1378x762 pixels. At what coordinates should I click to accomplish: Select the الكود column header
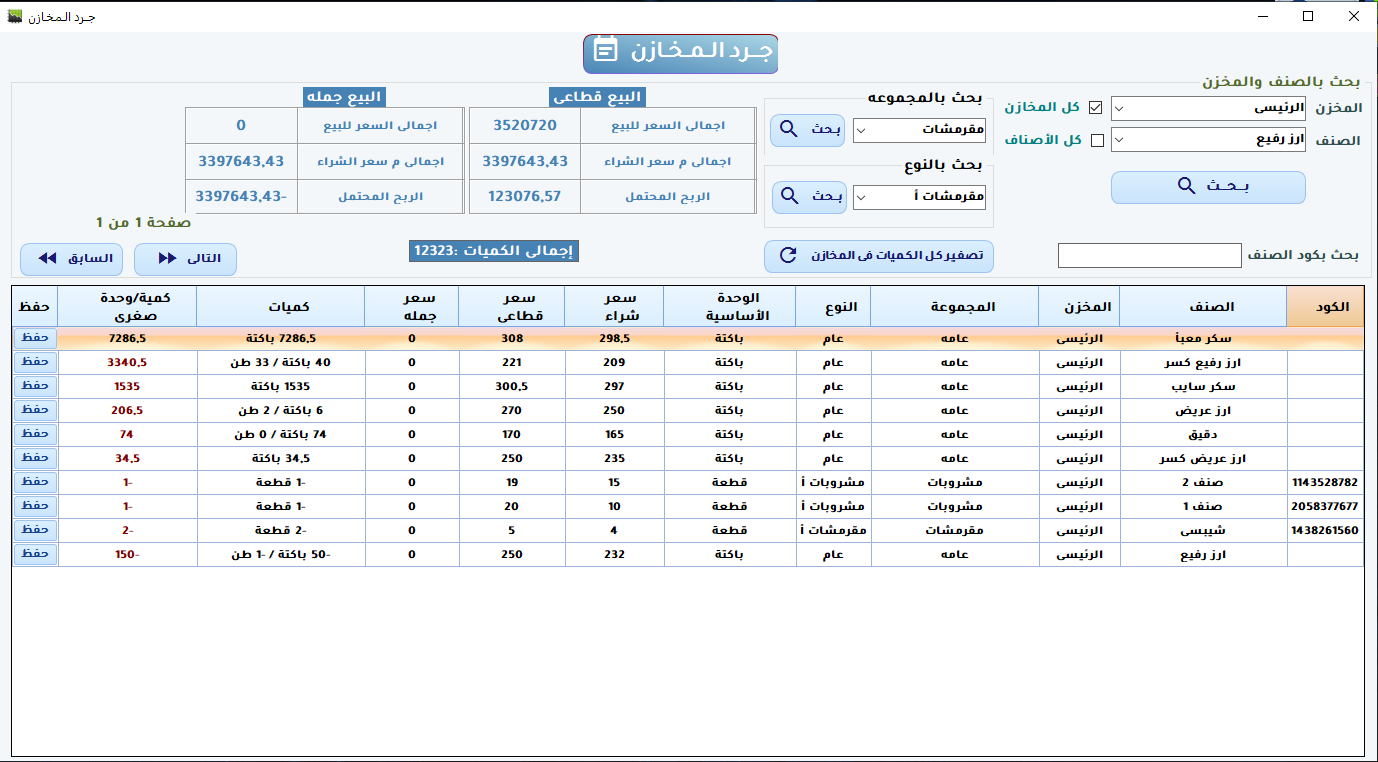1325,306
